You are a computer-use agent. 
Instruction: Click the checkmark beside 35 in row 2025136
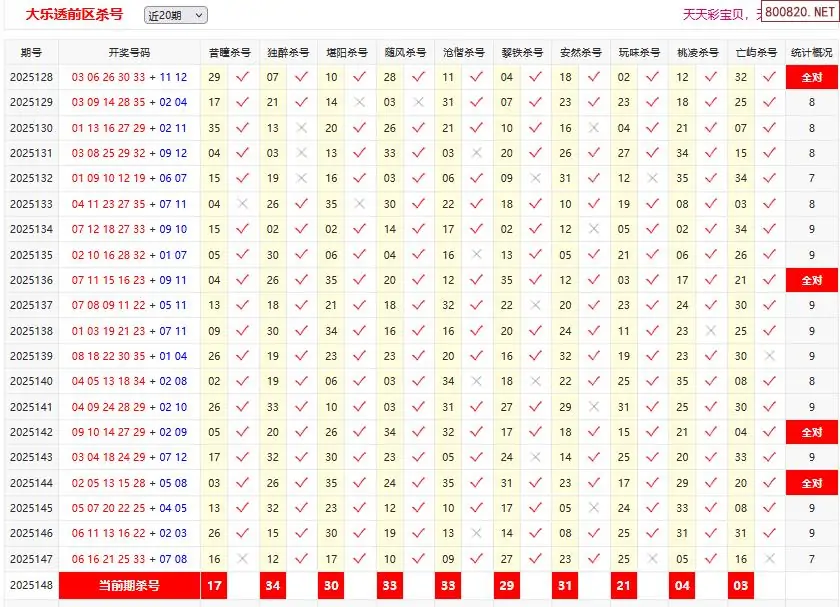point(536,280)
